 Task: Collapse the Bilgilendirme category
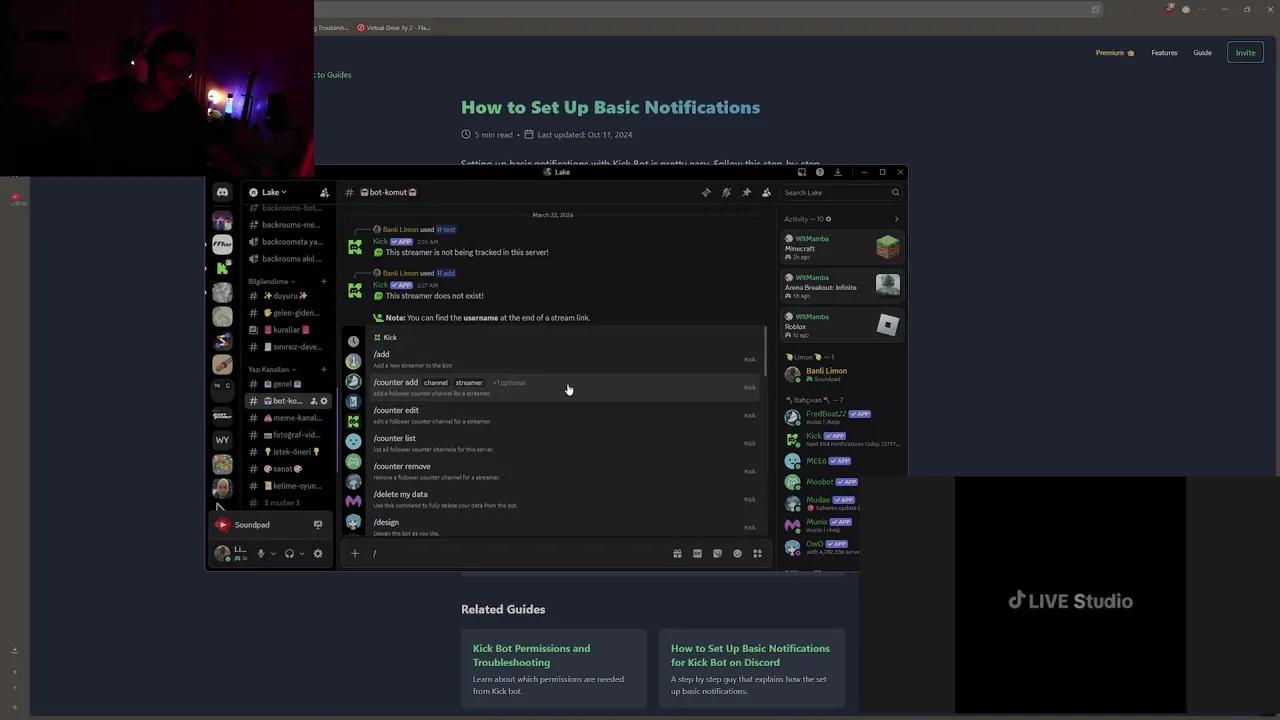pyautogui.click(x=271, y=282)
